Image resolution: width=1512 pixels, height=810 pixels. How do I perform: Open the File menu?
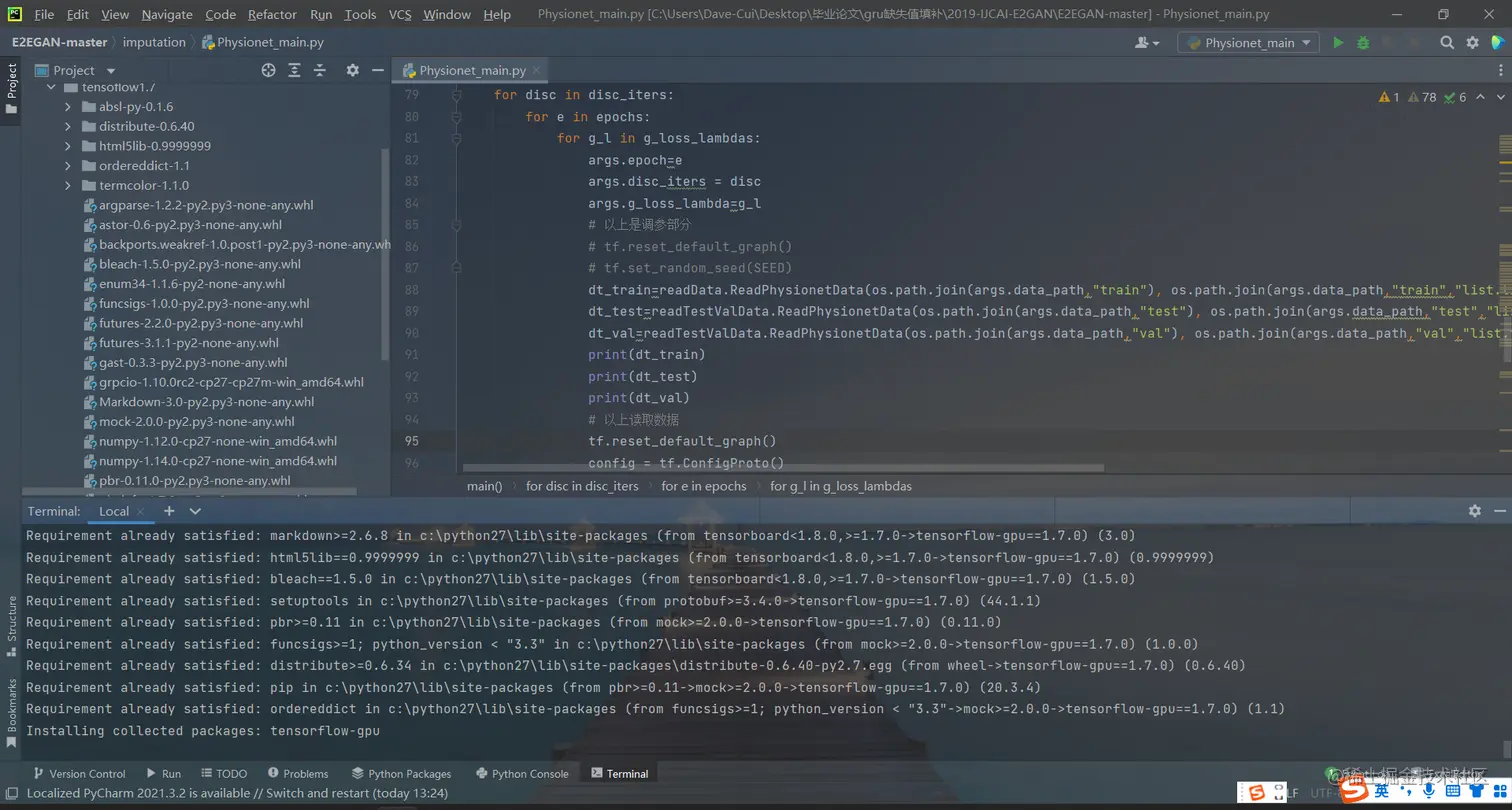coord(44,14)
